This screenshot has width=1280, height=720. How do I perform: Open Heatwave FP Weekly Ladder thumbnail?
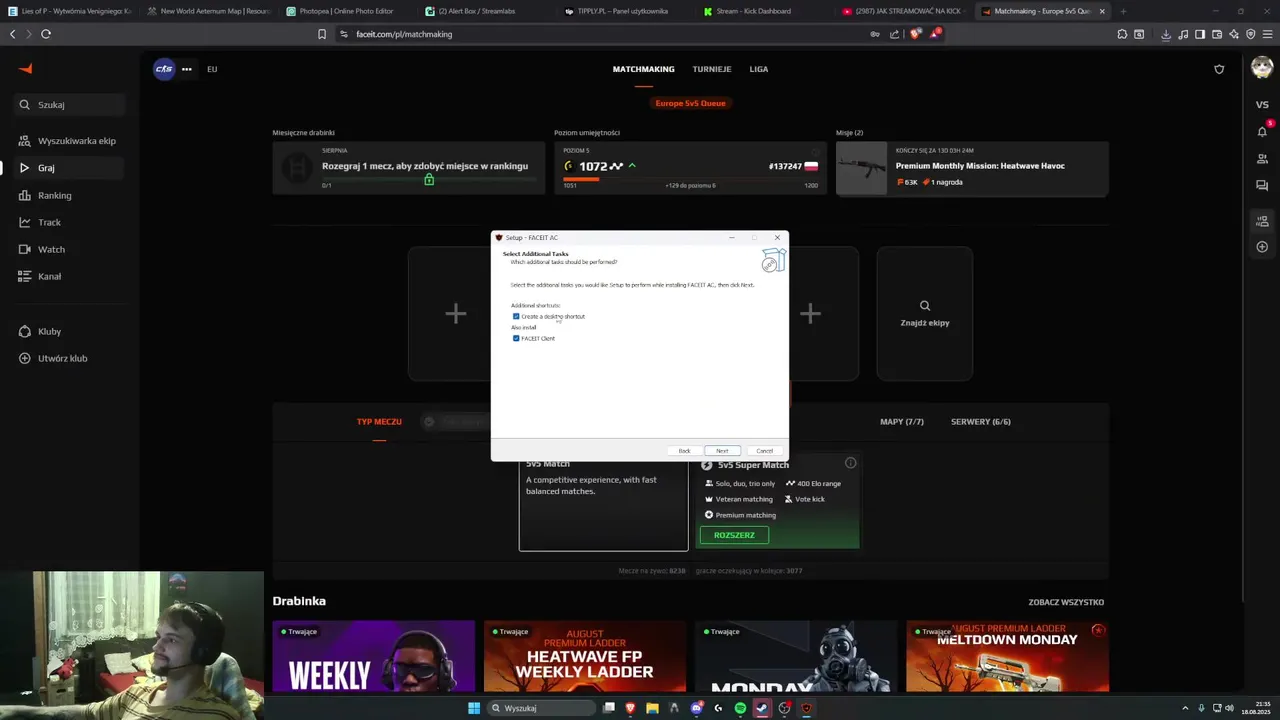point(585,657)
